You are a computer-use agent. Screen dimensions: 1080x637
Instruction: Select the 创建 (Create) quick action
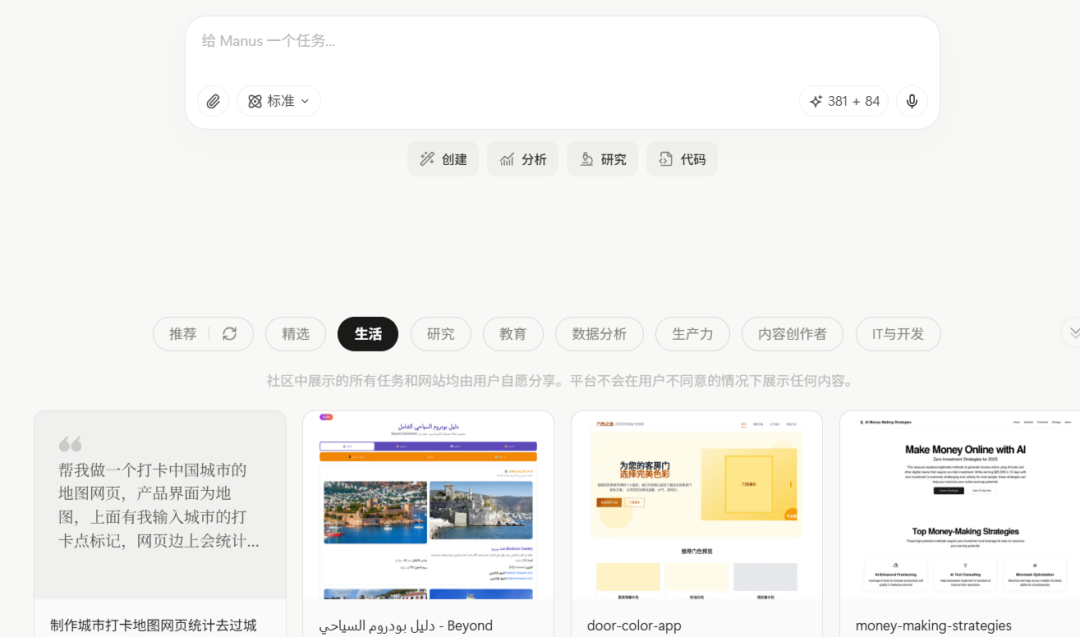click(442, 158)
